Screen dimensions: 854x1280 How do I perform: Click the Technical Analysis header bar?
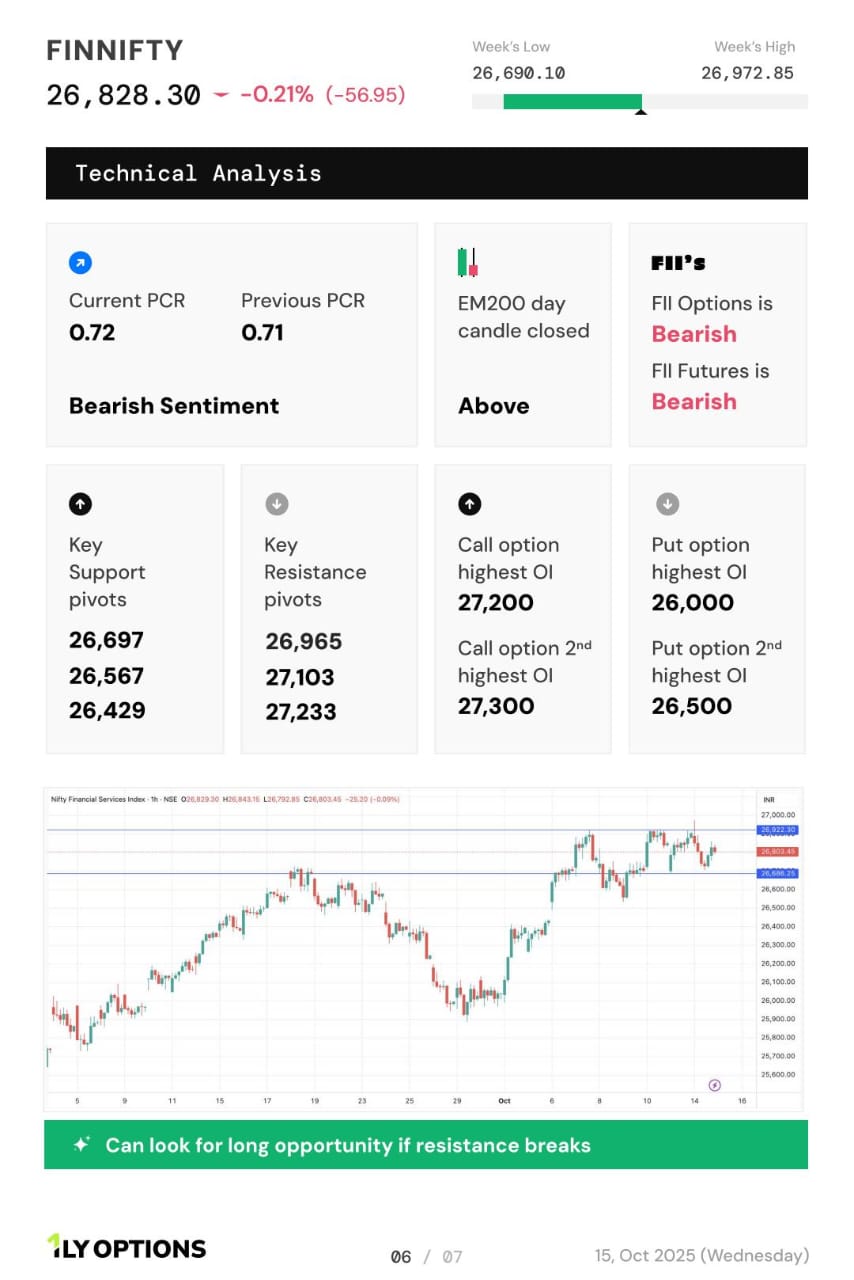click(426, 173)
